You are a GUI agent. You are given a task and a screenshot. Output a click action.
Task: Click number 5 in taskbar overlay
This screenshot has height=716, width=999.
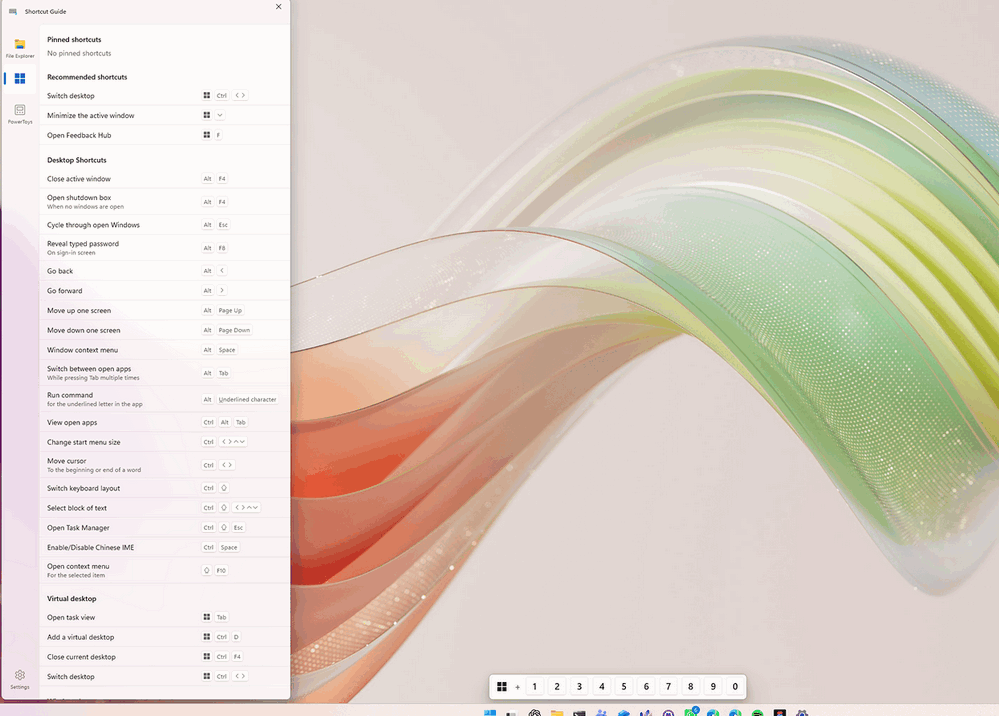(624, 687)
